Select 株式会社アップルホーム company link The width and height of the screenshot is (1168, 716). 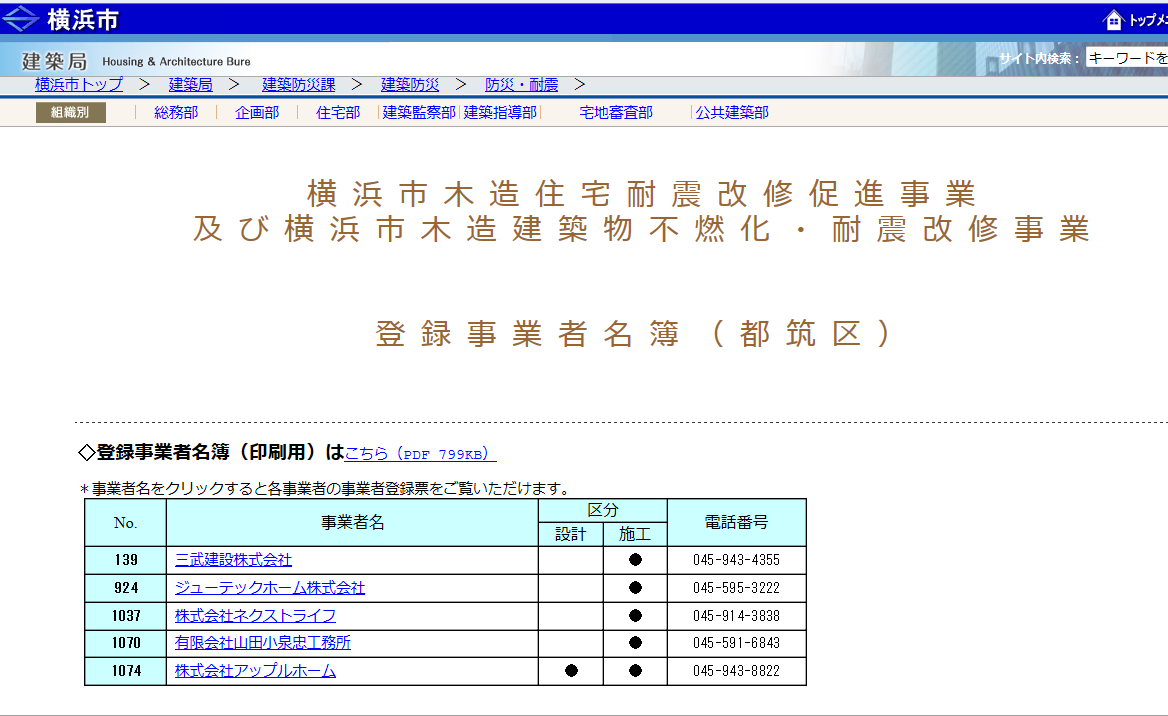[x=255, y=671]
